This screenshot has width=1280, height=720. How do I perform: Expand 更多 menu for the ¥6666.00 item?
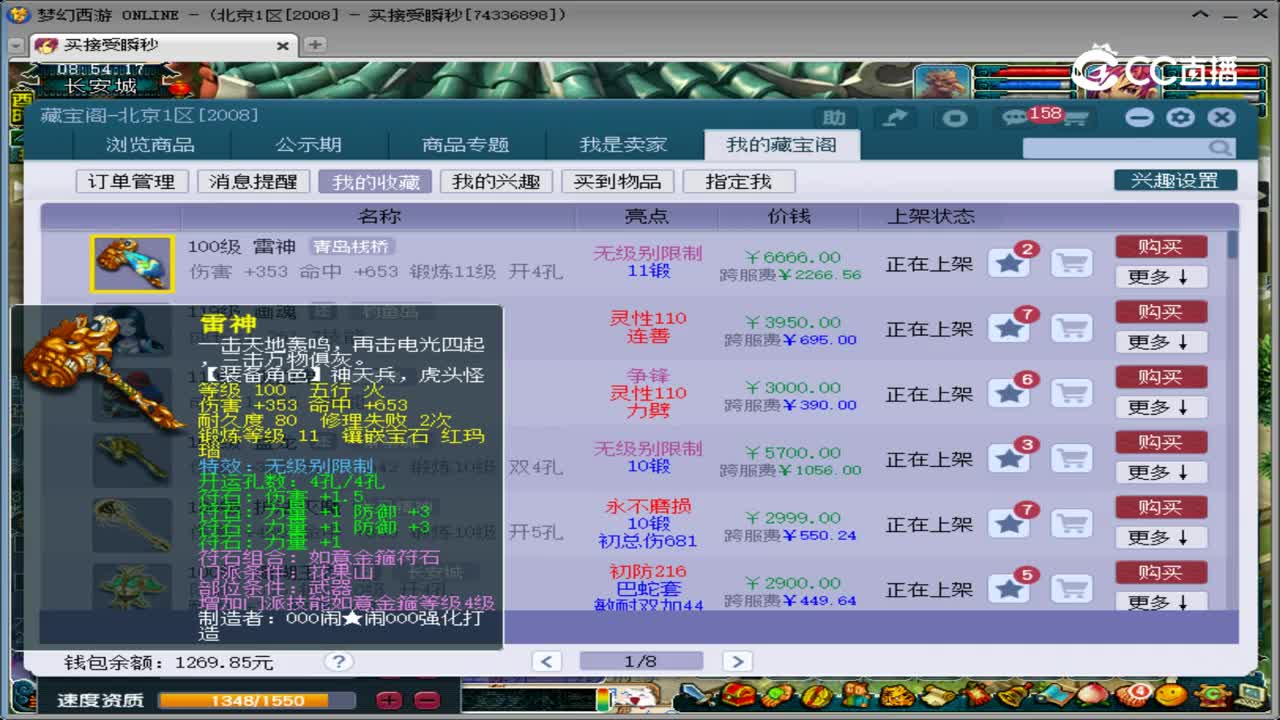point(1161,277)
